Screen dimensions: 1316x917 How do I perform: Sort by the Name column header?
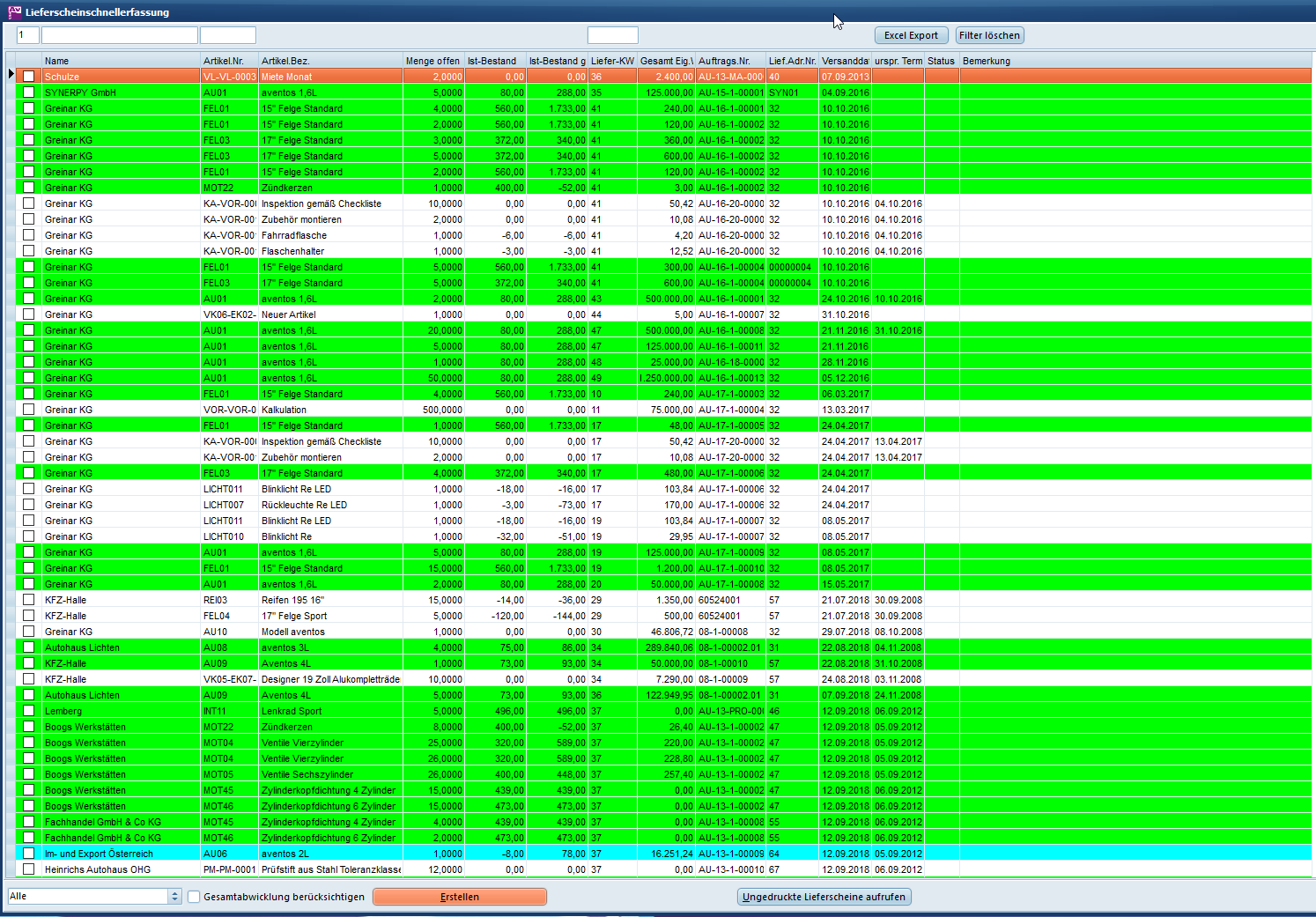pyautogui.click(x=121, y=61)
